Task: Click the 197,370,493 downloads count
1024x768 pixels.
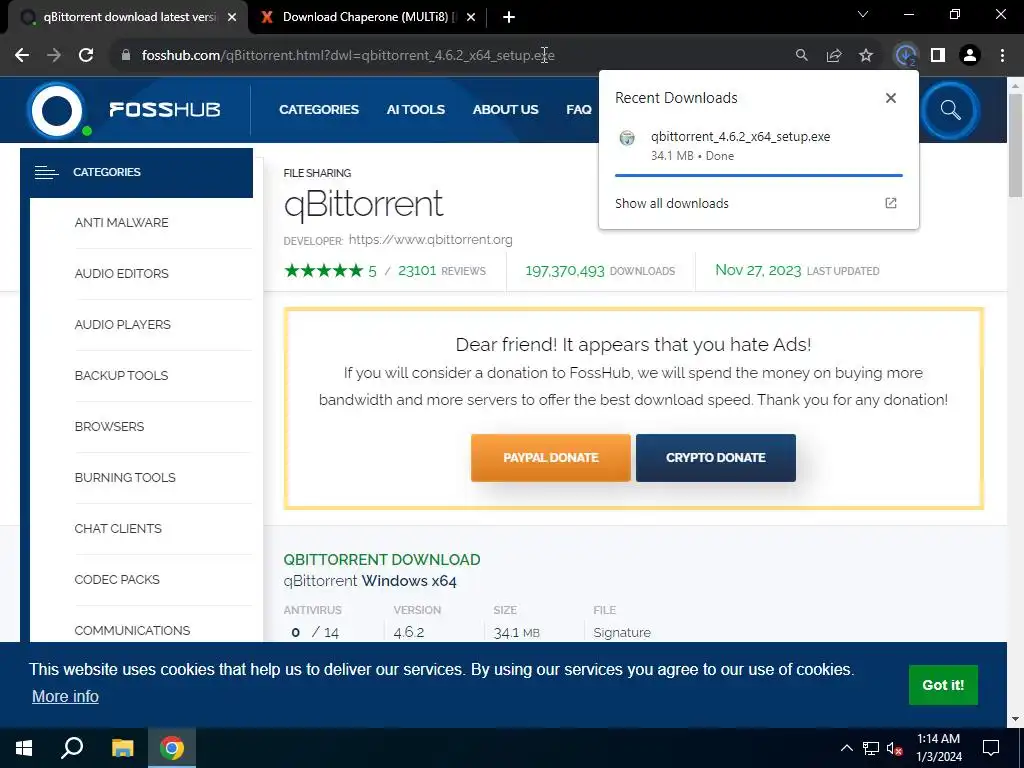Action: [565, 270]
